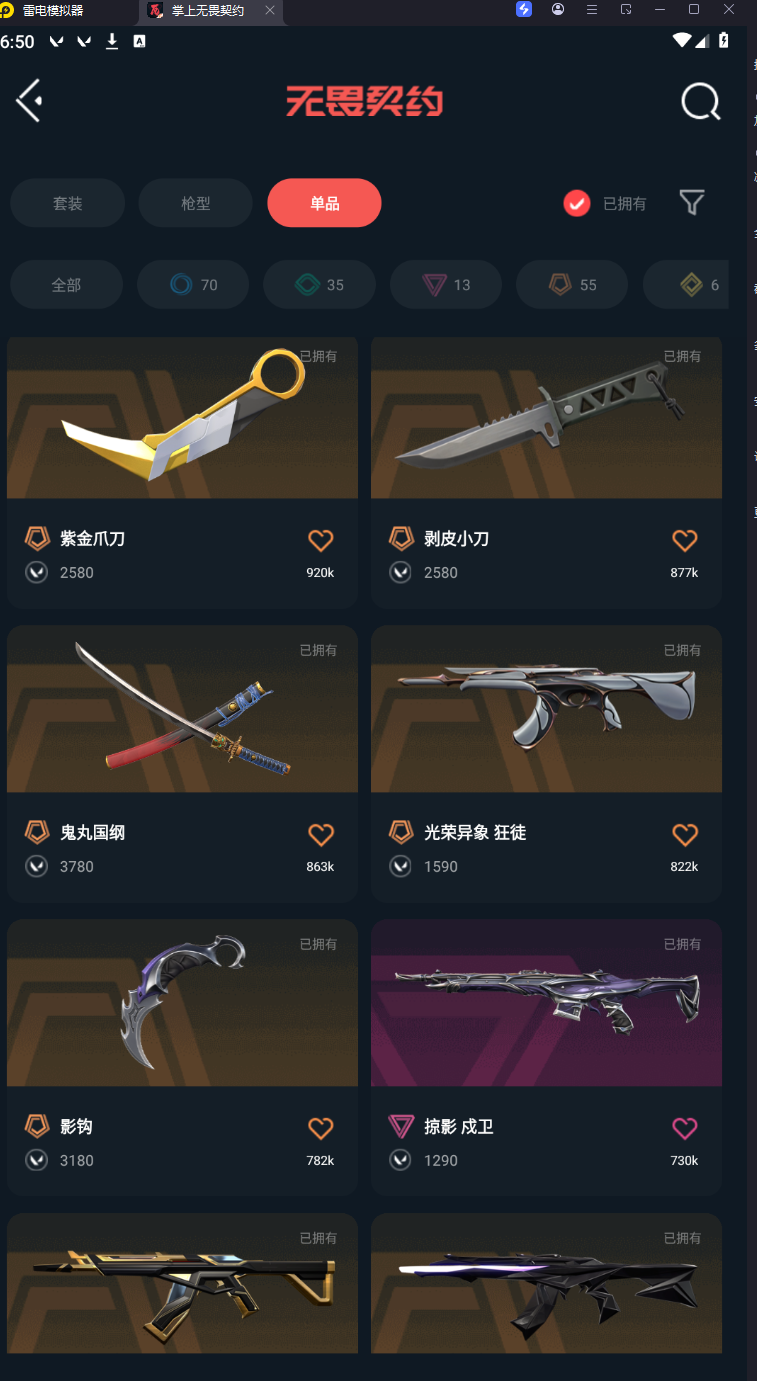The height and width of the screenshot is (1381, 757).
Task: Tap the back arrow icon
Action: tap(29, 101)
